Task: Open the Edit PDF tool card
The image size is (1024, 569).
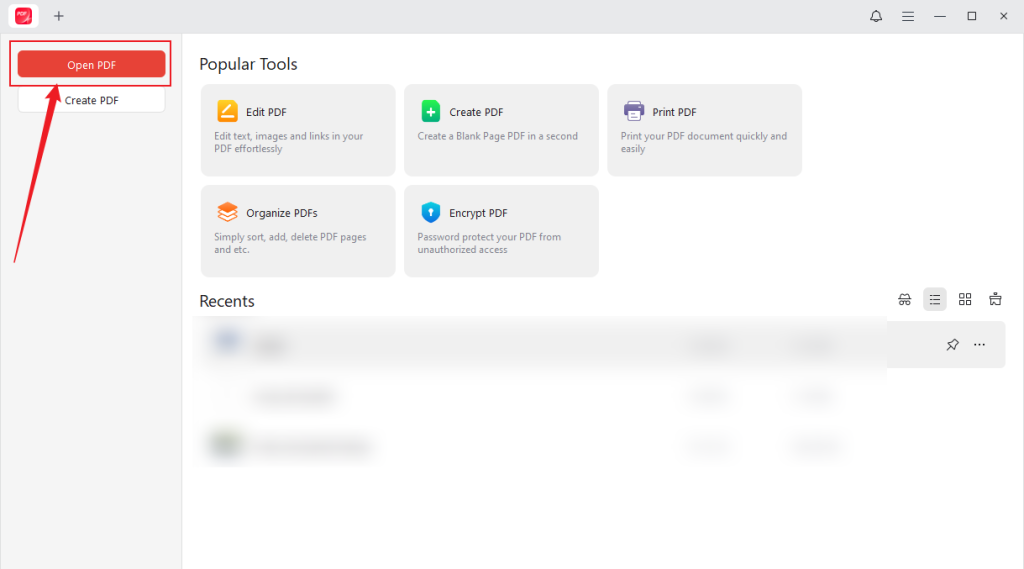Action: [298, 130]
